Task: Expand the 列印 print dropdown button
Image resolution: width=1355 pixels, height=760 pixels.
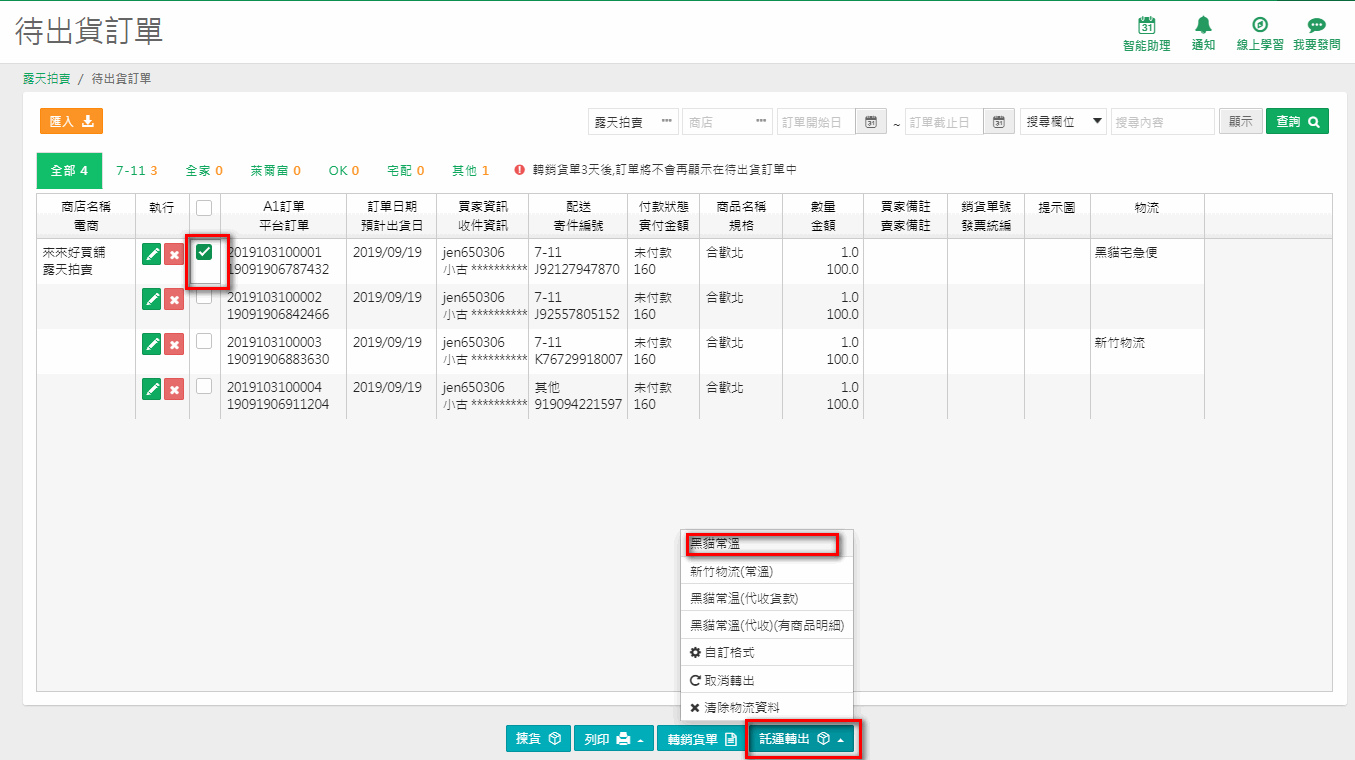Action: click(614, 739)
